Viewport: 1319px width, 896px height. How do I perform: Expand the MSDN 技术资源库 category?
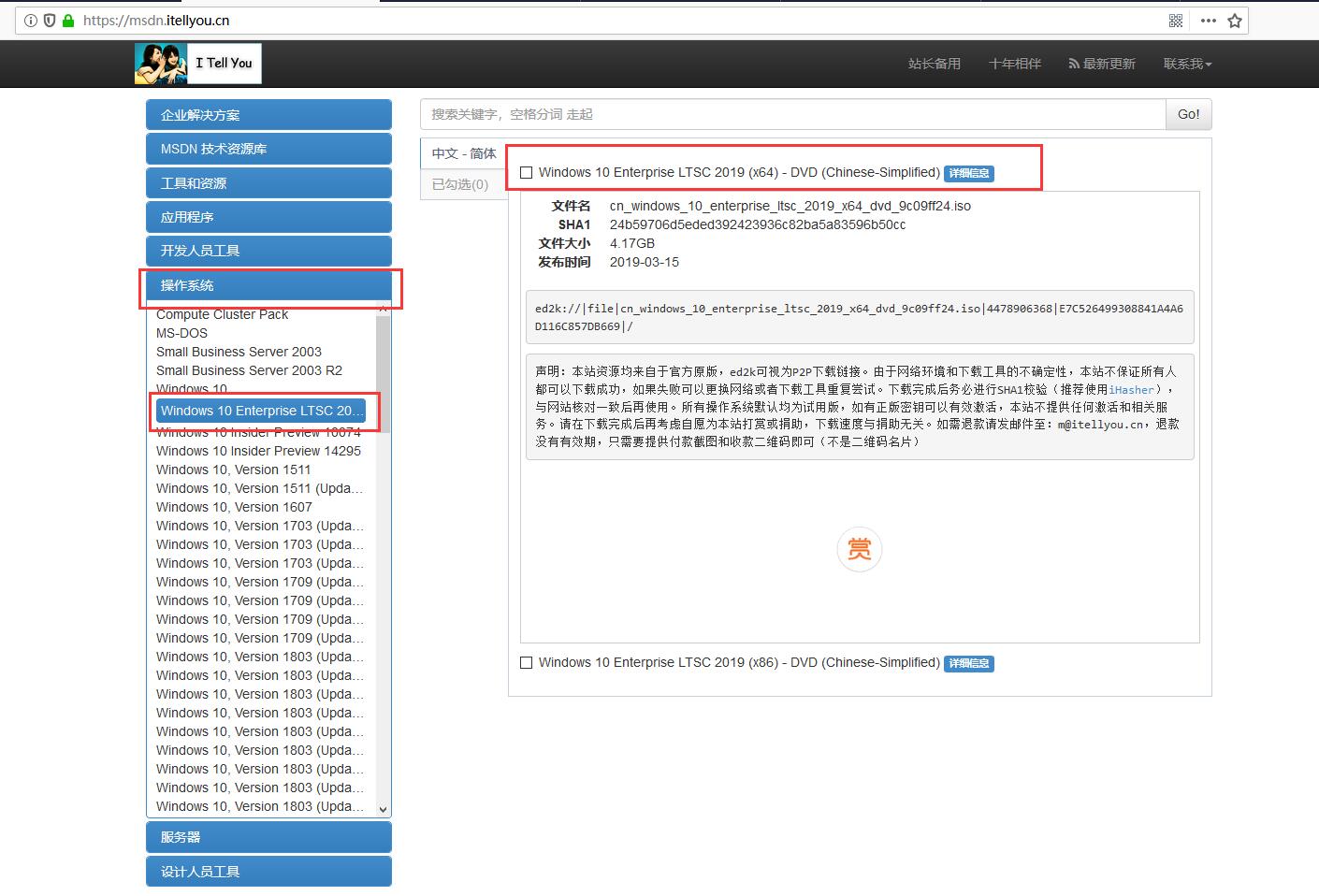268,149
